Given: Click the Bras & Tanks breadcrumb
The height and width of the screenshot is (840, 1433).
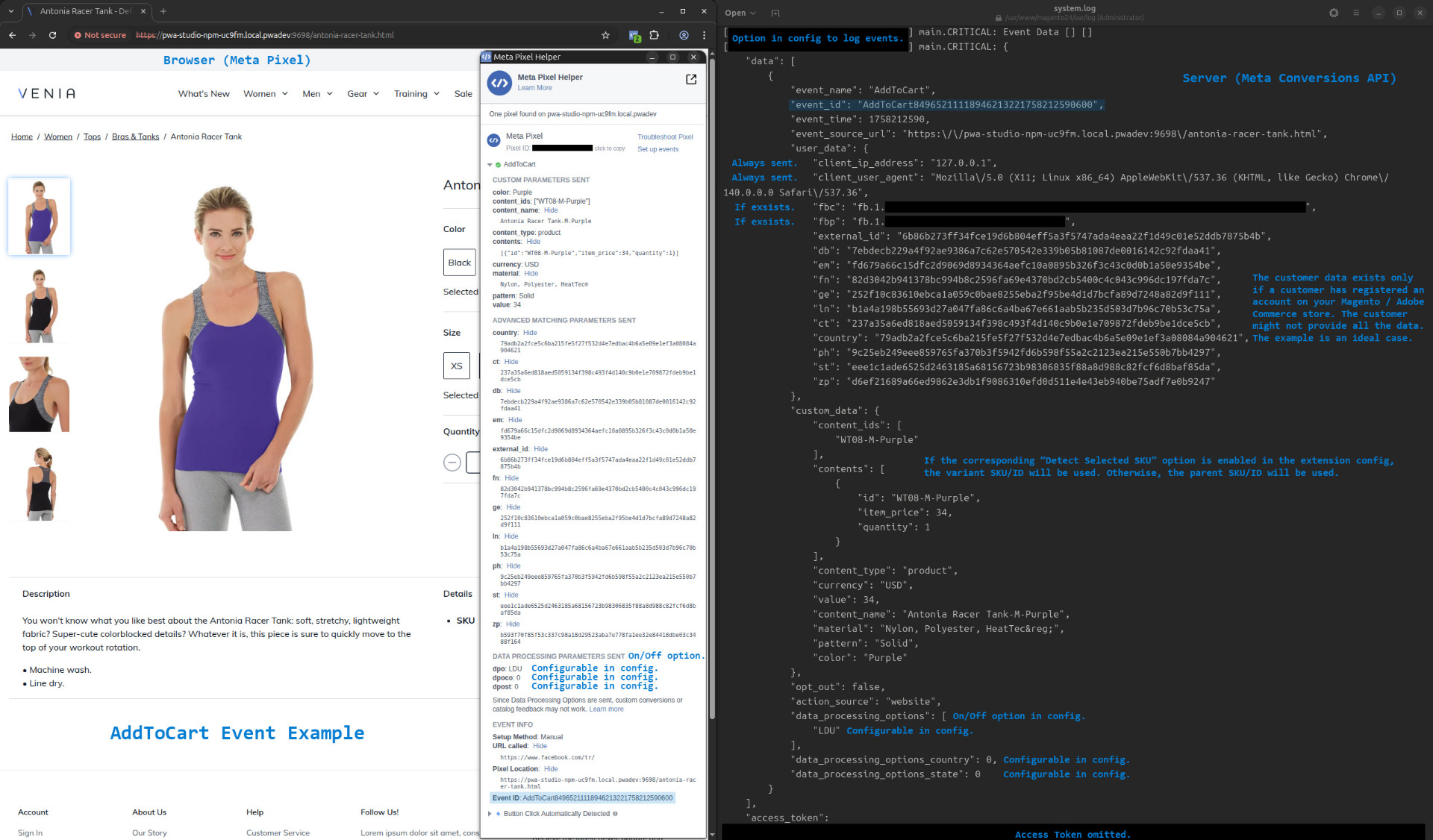Looking at the screenshot, I should (135, 137).
